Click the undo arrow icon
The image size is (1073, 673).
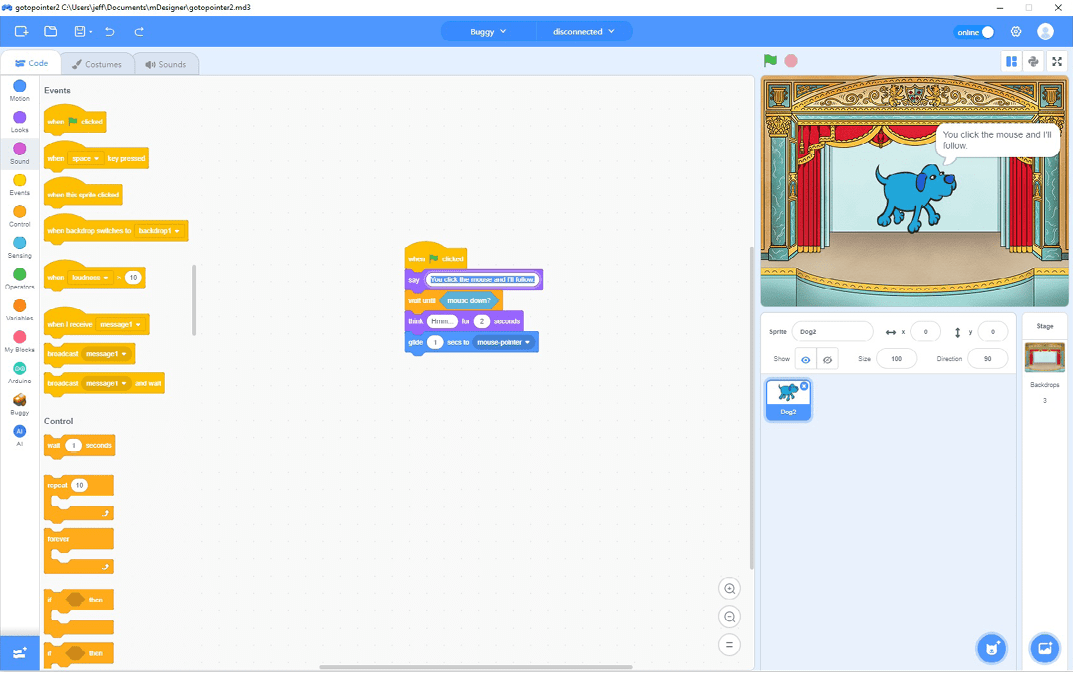[109, 31]
